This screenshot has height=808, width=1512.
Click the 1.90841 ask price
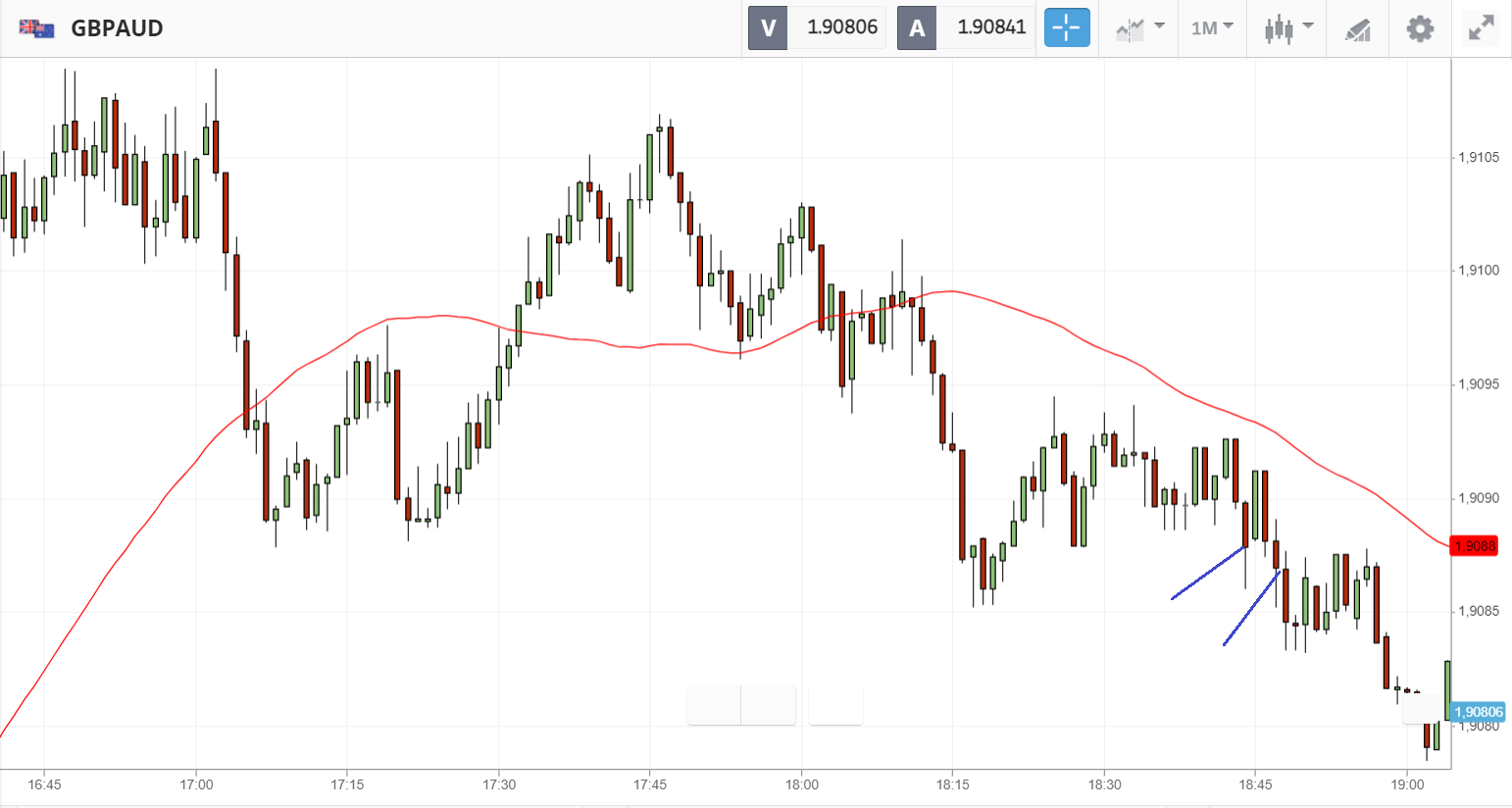click(x=990, y=27)
